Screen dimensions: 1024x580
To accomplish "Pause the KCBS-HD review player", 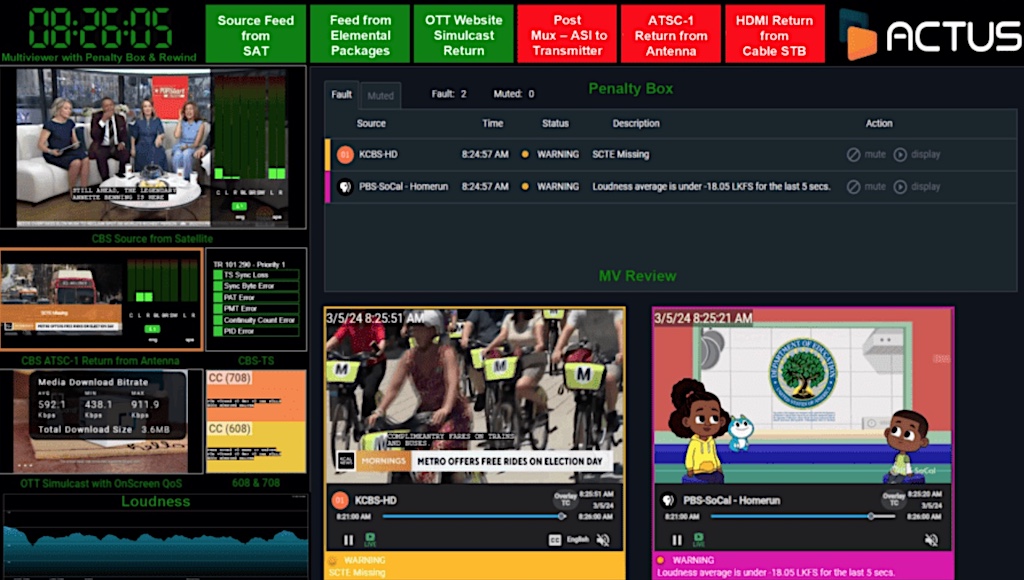I will pos(348,540).
